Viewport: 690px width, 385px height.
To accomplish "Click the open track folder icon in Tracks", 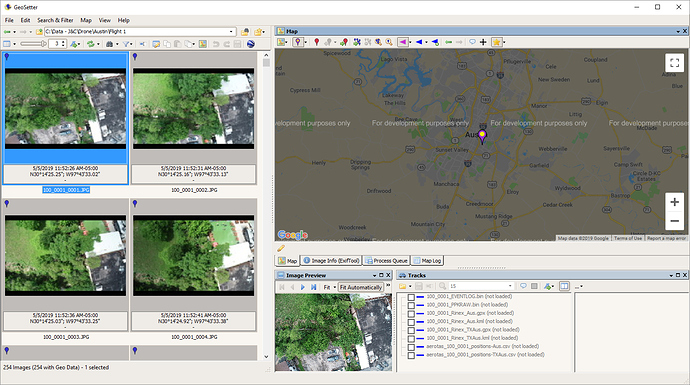I will pyautogui.click(x=402, y=286).
